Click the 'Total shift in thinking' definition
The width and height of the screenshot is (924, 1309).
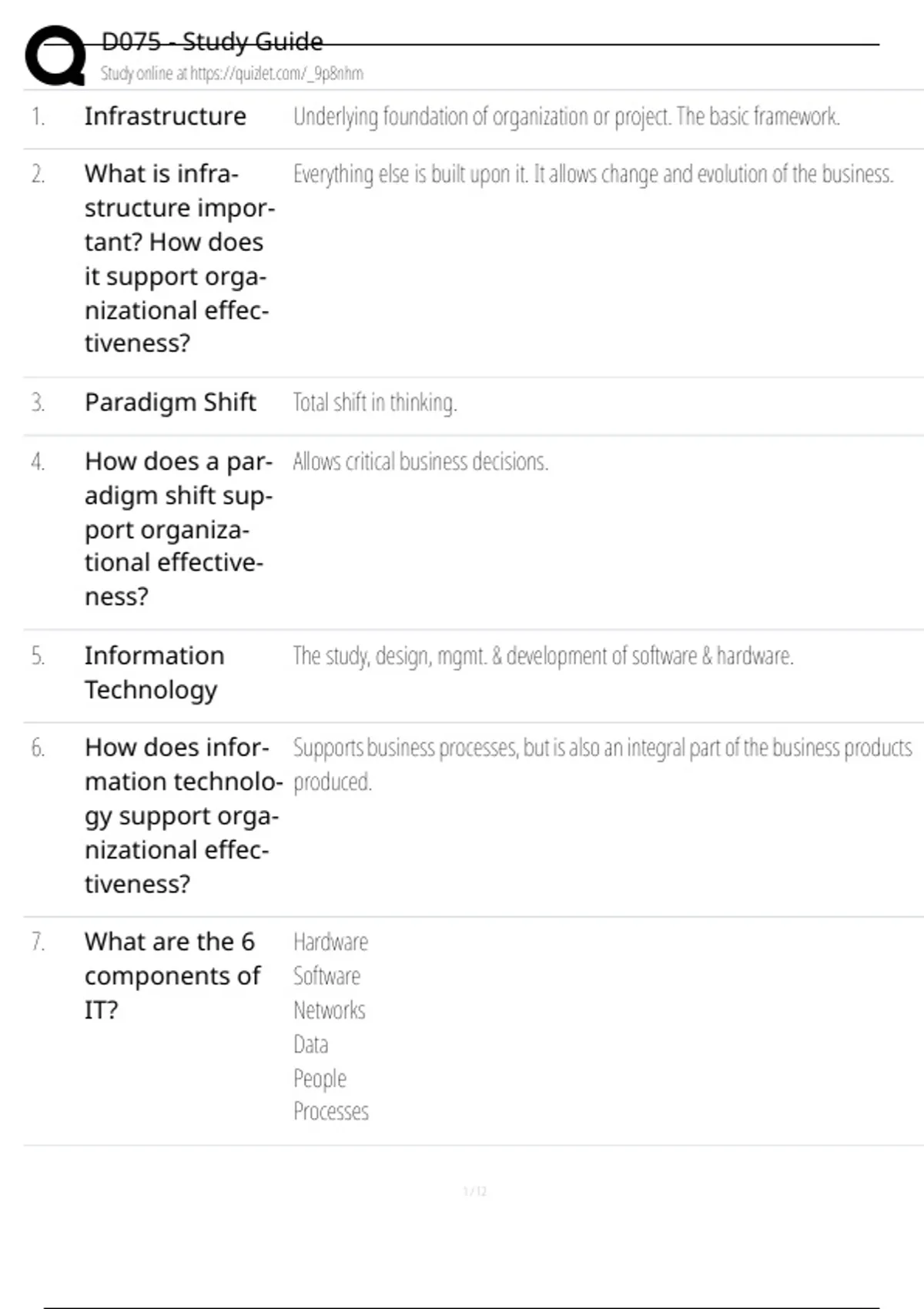(375, 402)
